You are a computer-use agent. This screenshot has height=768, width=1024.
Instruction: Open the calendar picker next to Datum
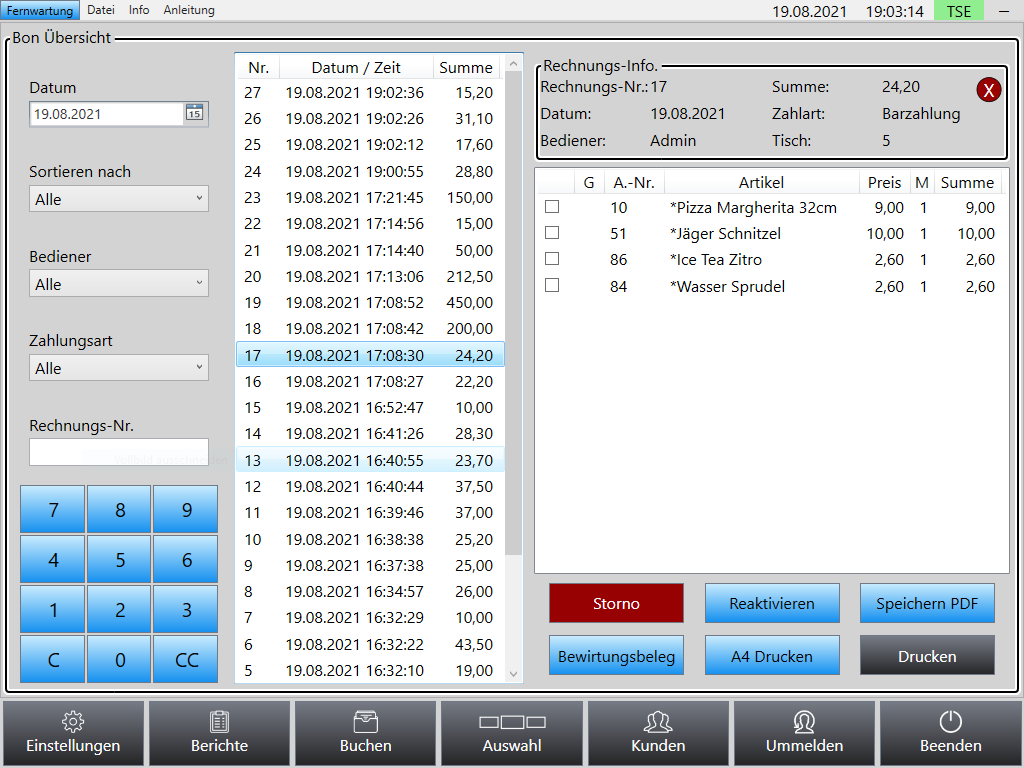click(x=195, y=113)
